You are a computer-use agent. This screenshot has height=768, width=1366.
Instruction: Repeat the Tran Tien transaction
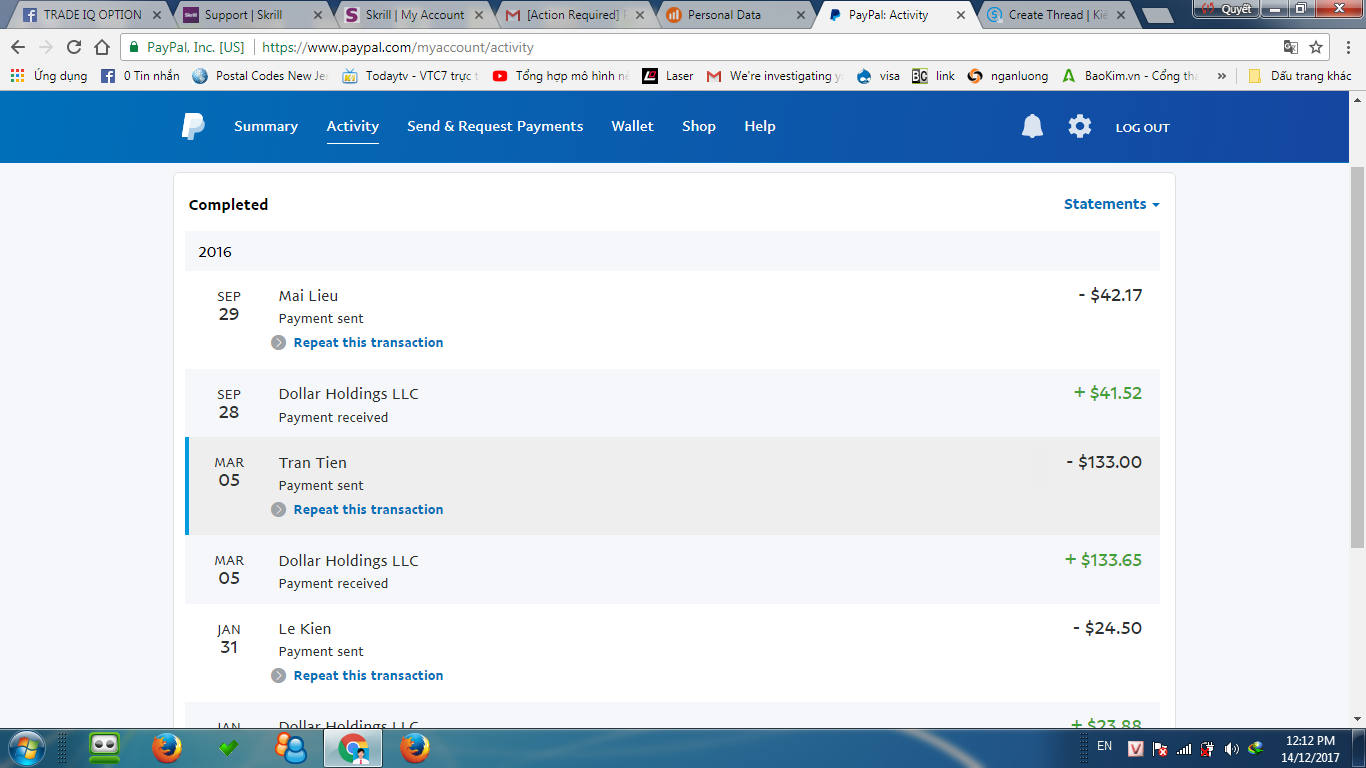(x=368, y=510)
